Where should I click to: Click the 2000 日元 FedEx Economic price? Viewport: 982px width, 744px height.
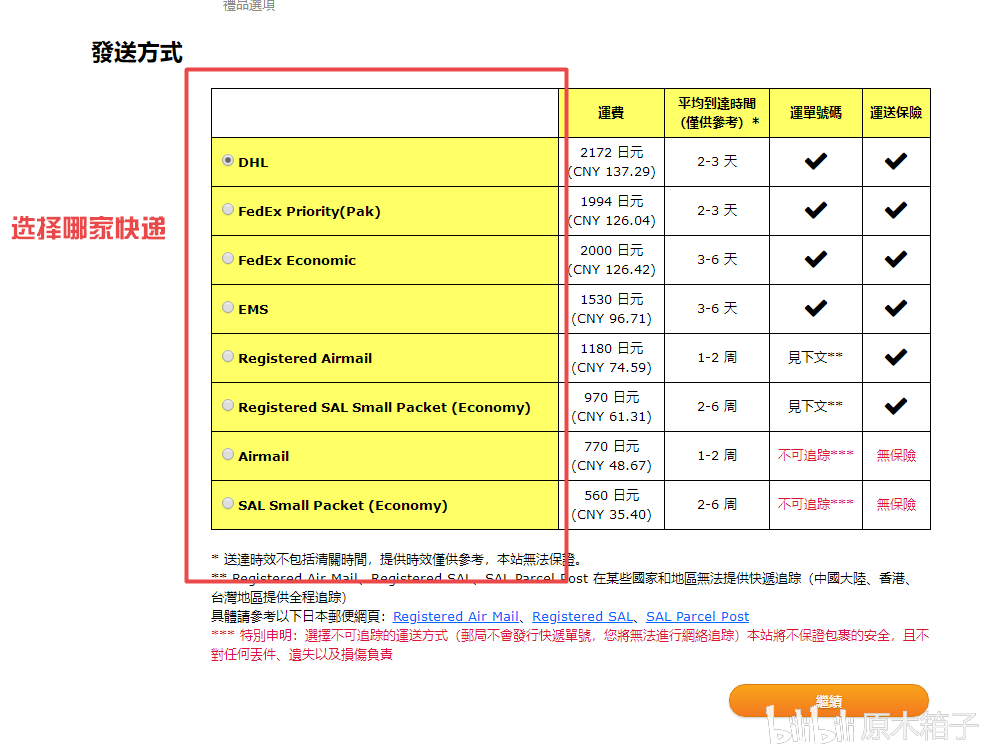pos(611,260)
